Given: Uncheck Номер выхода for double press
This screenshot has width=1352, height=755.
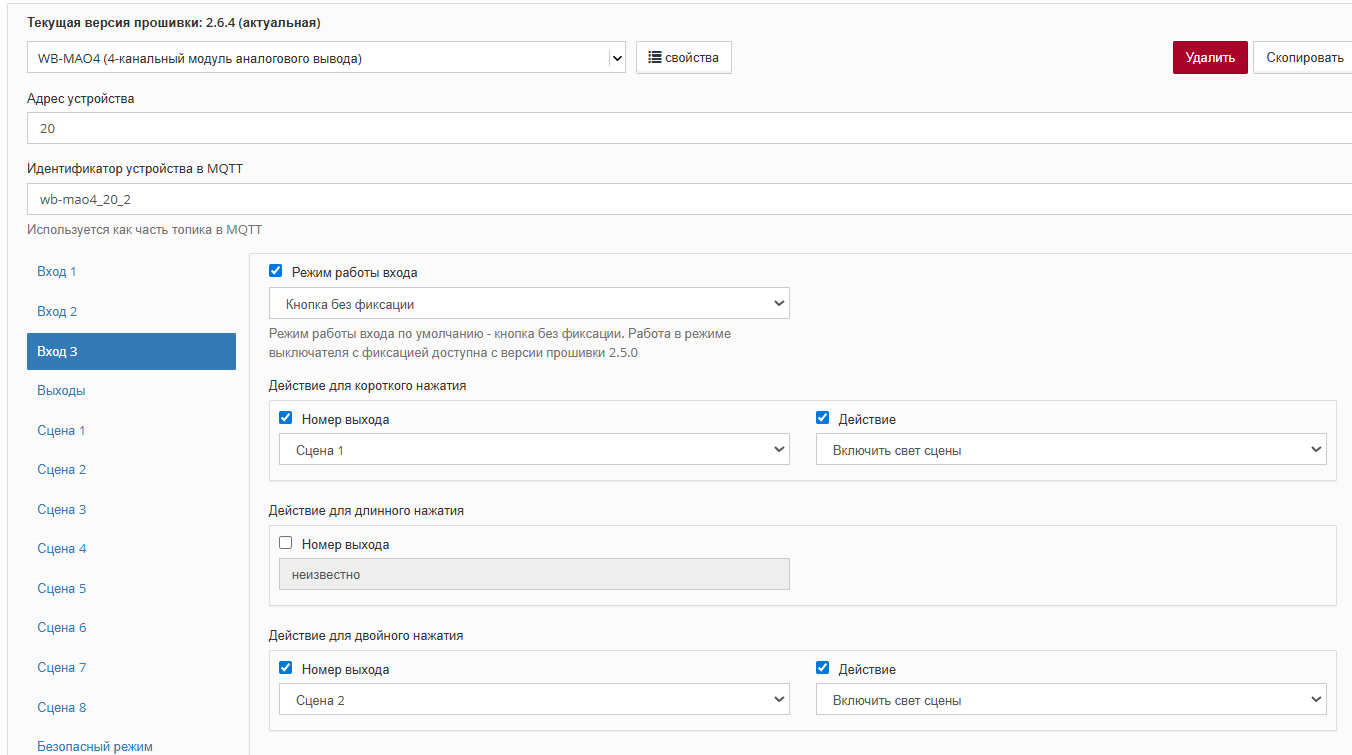Looking at the screenshot, I should [x=286, y=669].
